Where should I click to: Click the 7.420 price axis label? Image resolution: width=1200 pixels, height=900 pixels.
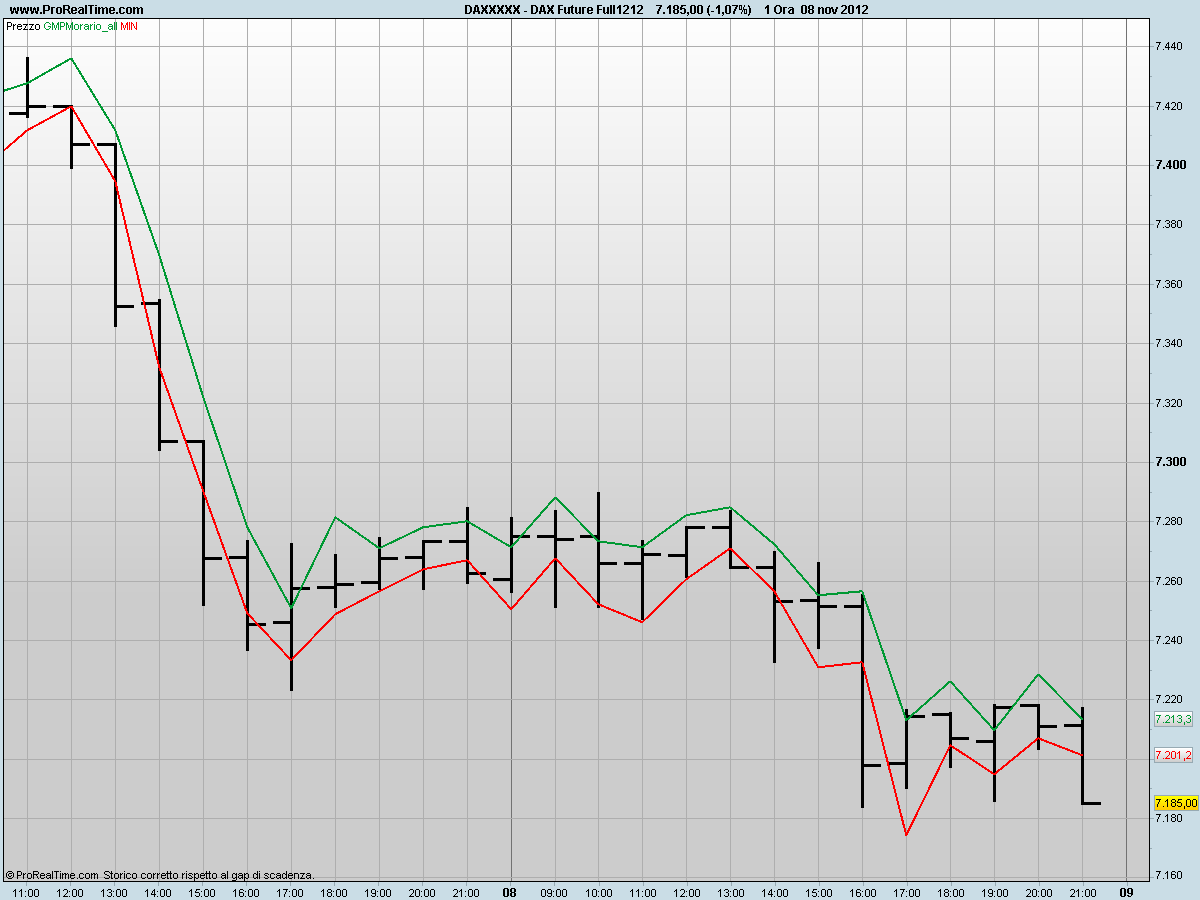pos(1168,106)
